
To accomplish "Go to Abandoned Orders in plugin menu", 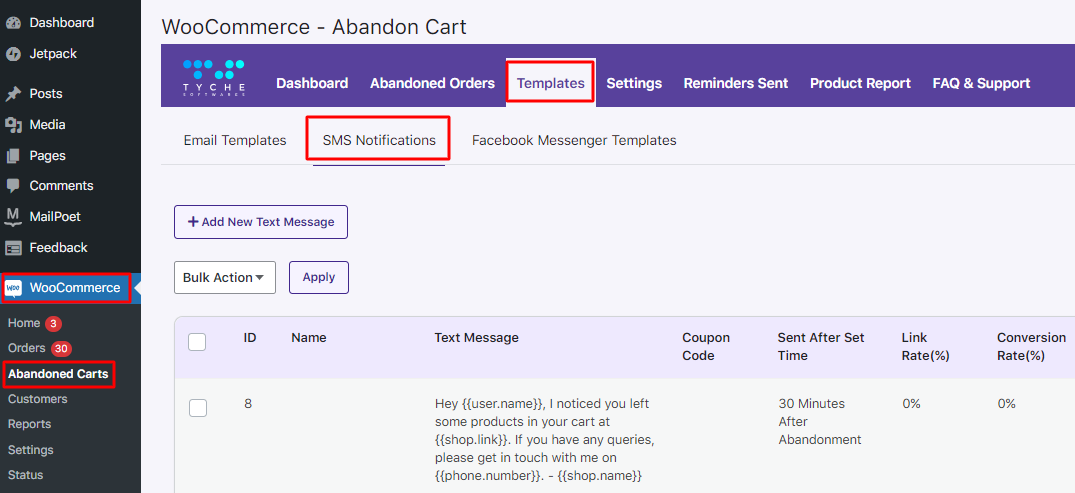I will [433, 84].
